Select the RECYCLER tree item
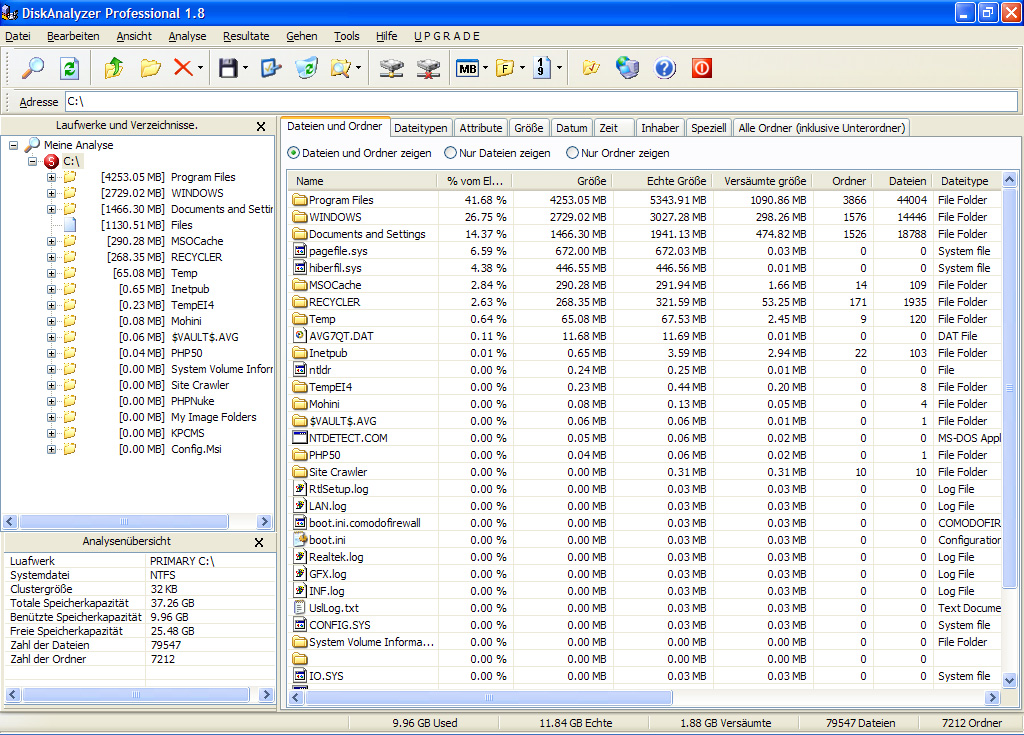 click(x=196, y=257)
